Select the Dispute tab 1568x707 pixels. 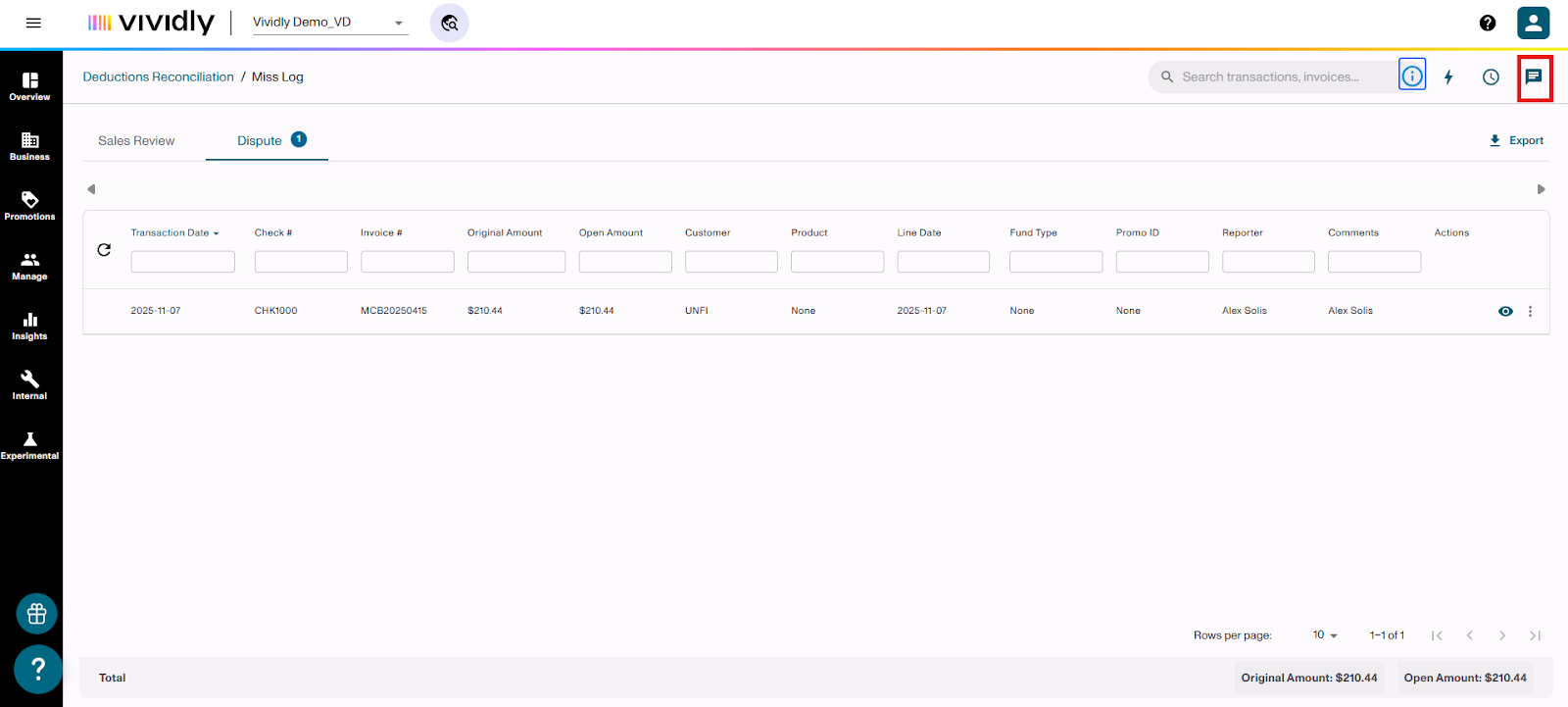click(x=260, y=140)
